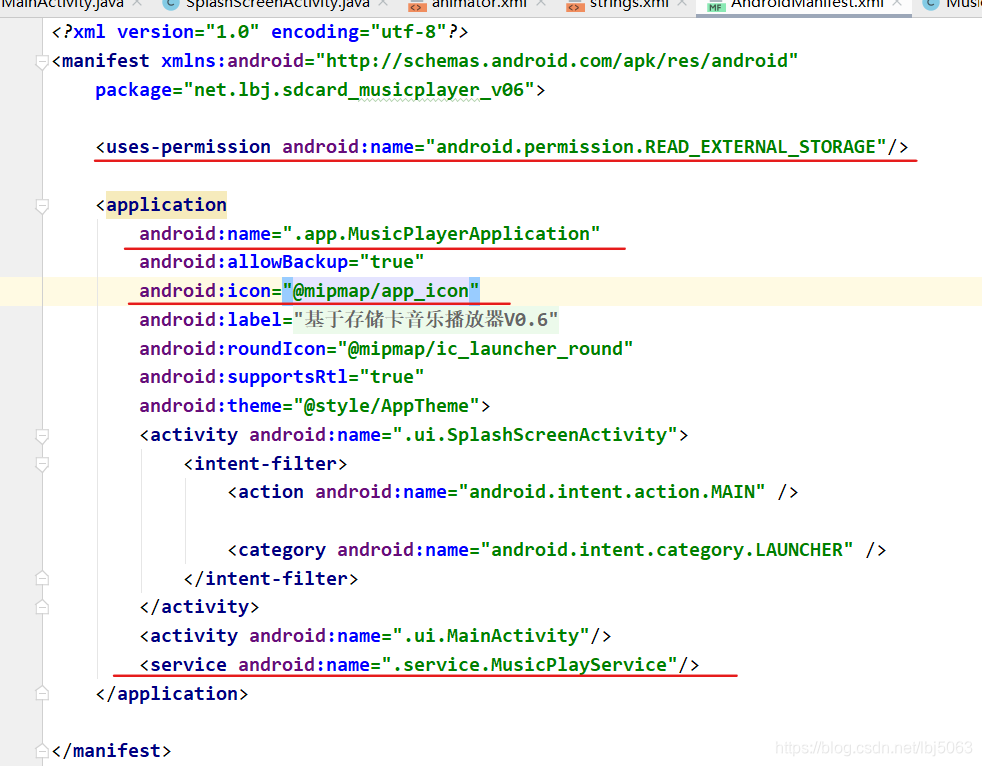This screenshot has height=766, width=982.
Task: Collapse the manifest tag fold marker
Action: click(42, 62)
